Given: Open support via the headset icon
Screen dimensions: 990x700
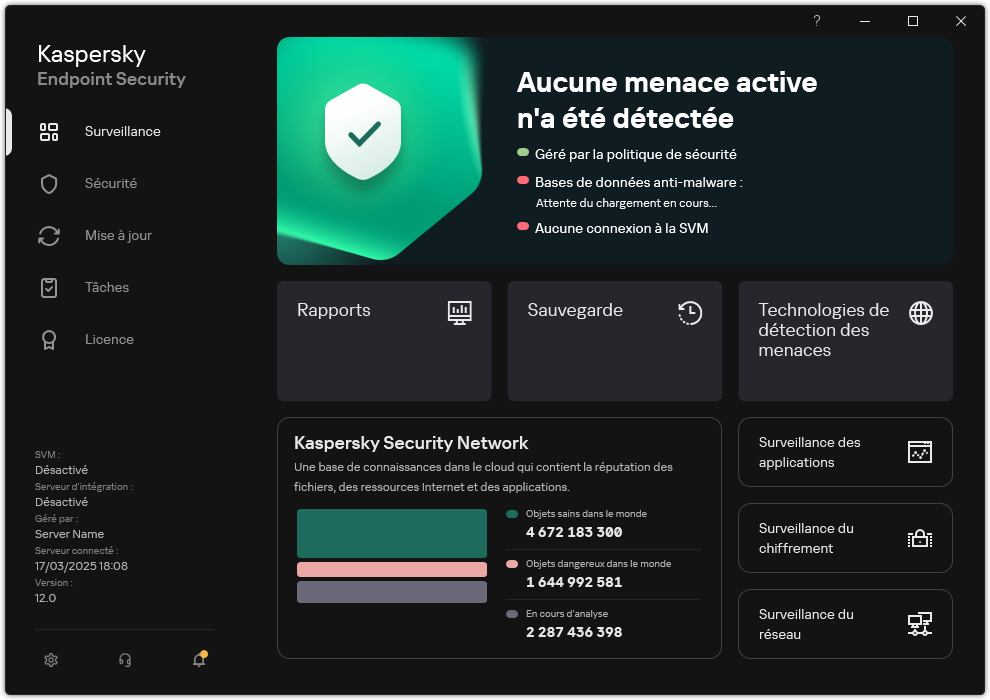Looking at the screenshot, I should pos(125,660).
